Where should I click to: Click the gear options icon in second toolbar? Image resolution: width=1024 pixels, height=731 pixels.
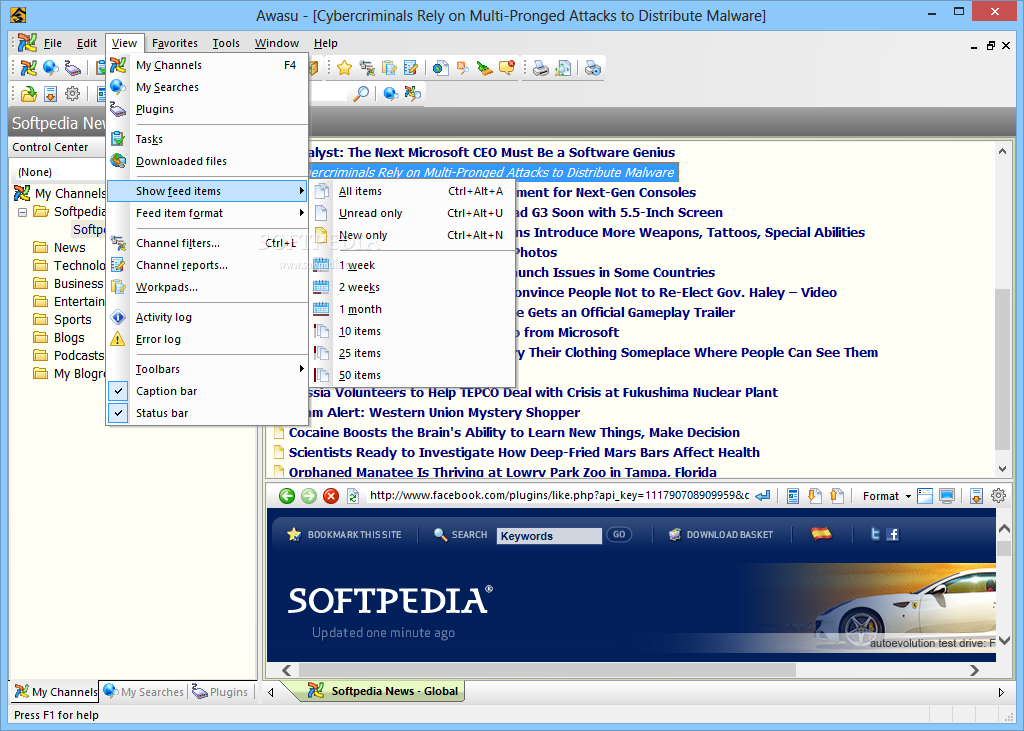tap(72, 93)
